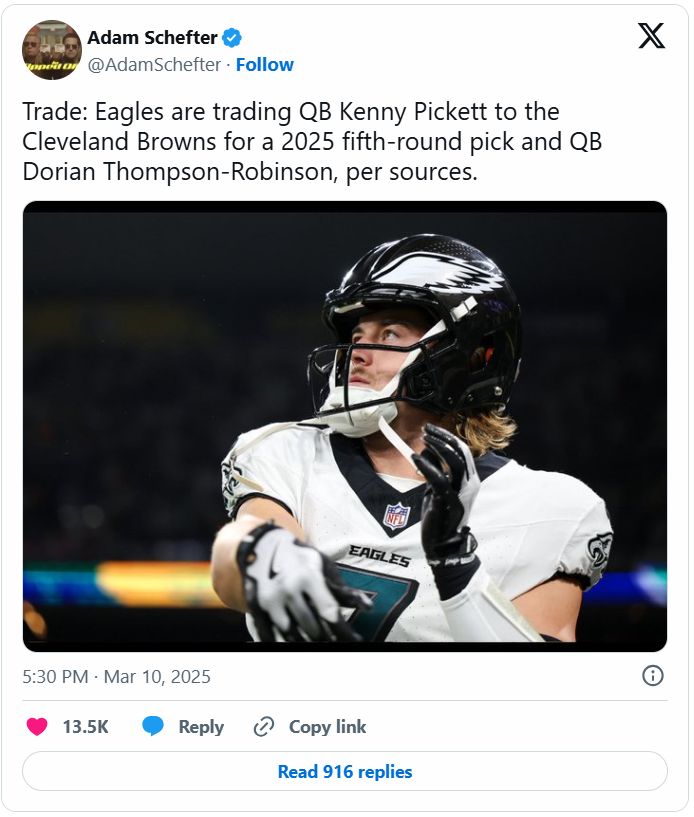Click the Eagles wordmark on the jersey

379,556
